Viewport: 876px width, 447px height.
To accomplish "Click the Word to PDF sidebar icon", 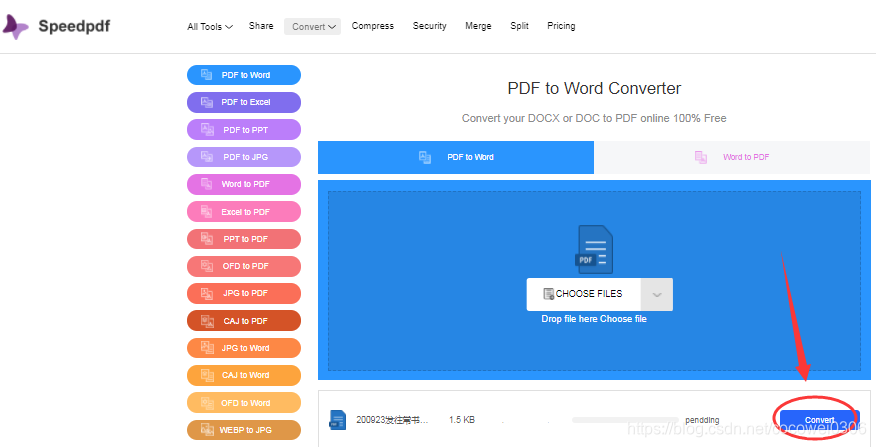I will (x=207, y=184).
